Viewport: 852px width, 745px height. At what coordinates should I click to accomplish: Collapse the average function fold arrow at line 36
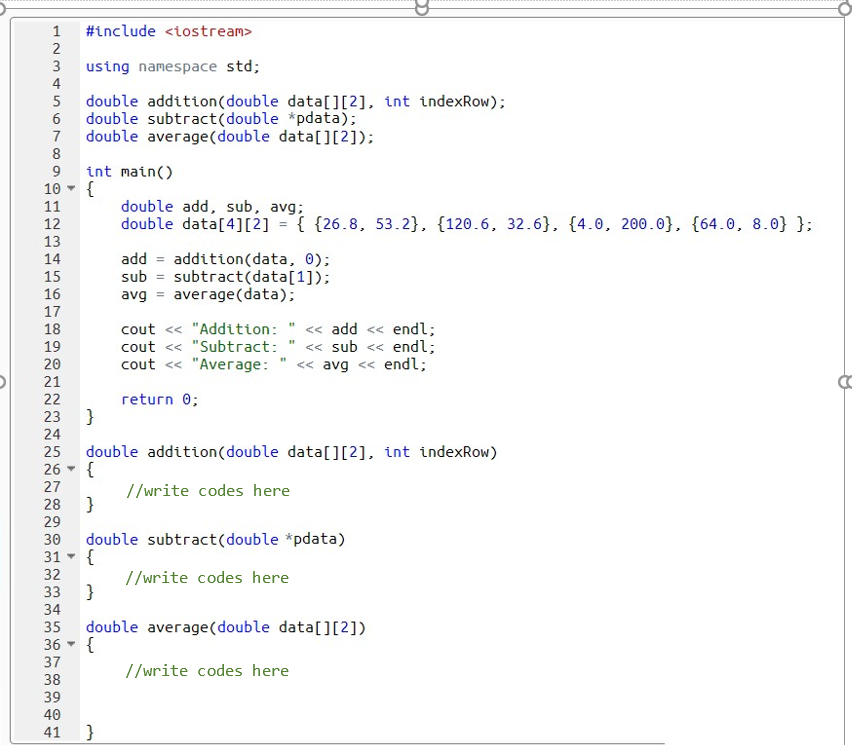click(71, 644)
